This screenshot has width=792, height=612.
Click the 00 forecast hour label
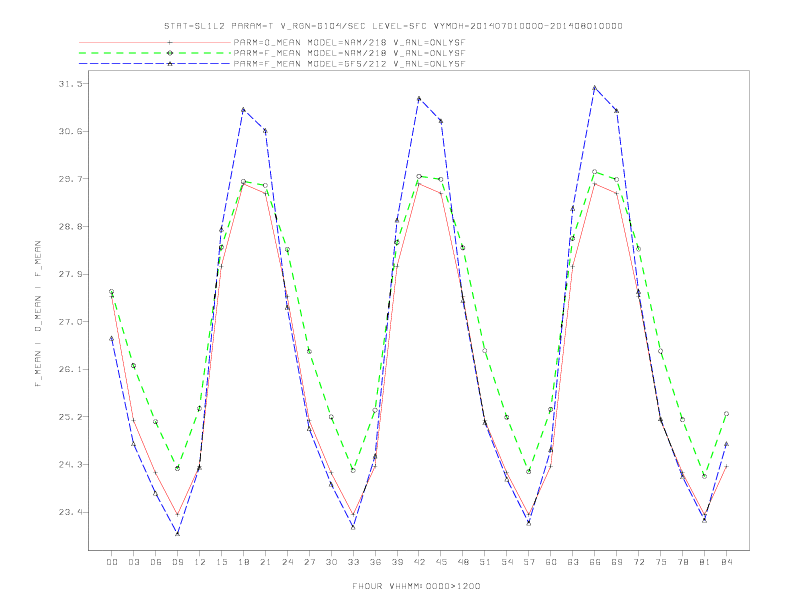112,562
